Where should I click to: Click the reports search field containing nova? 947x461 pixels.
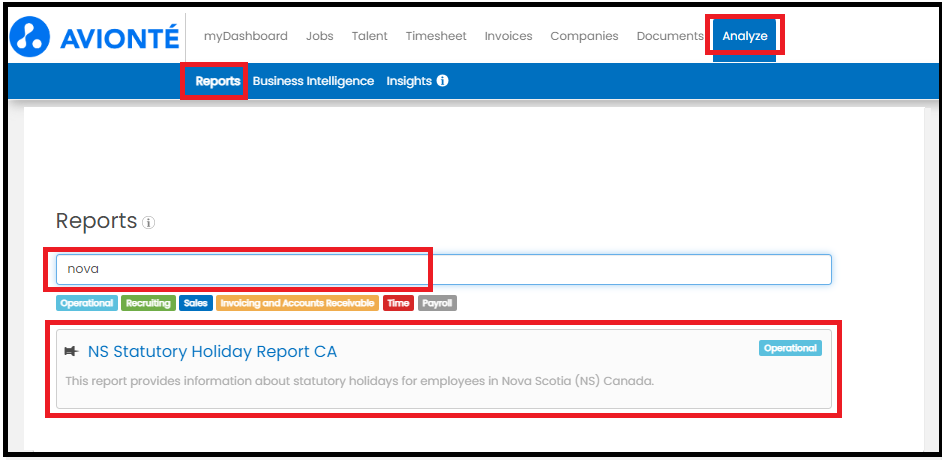coord(444,269)
